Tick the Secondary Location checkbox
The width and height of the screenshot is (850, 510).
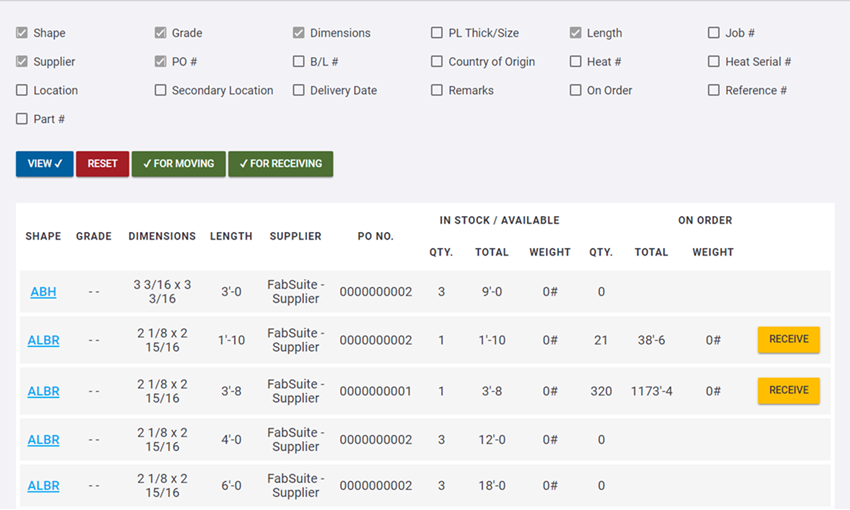pyautogui.click(x=161, y=90)
